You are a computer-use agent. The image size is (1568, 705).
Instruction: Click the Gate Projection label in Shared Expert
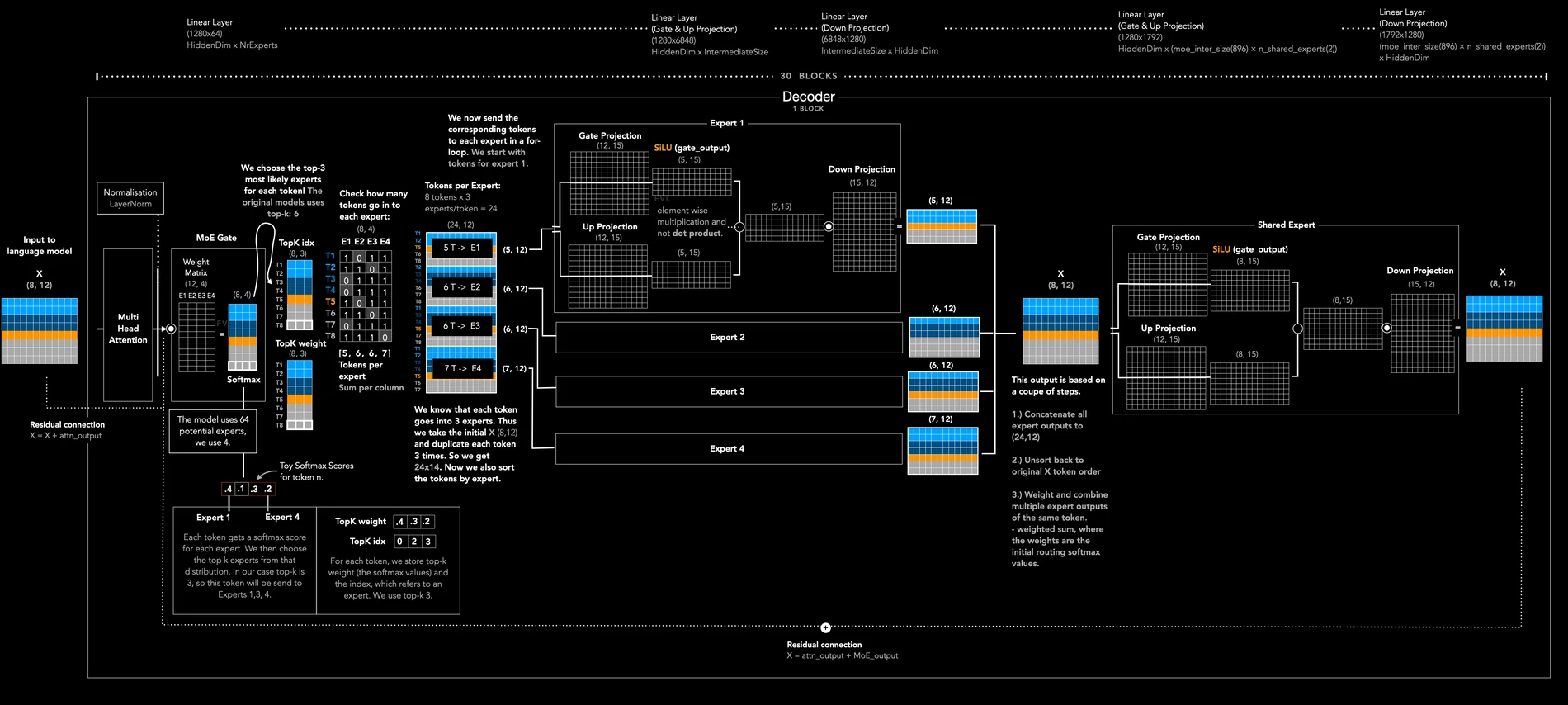point(1168,237)
